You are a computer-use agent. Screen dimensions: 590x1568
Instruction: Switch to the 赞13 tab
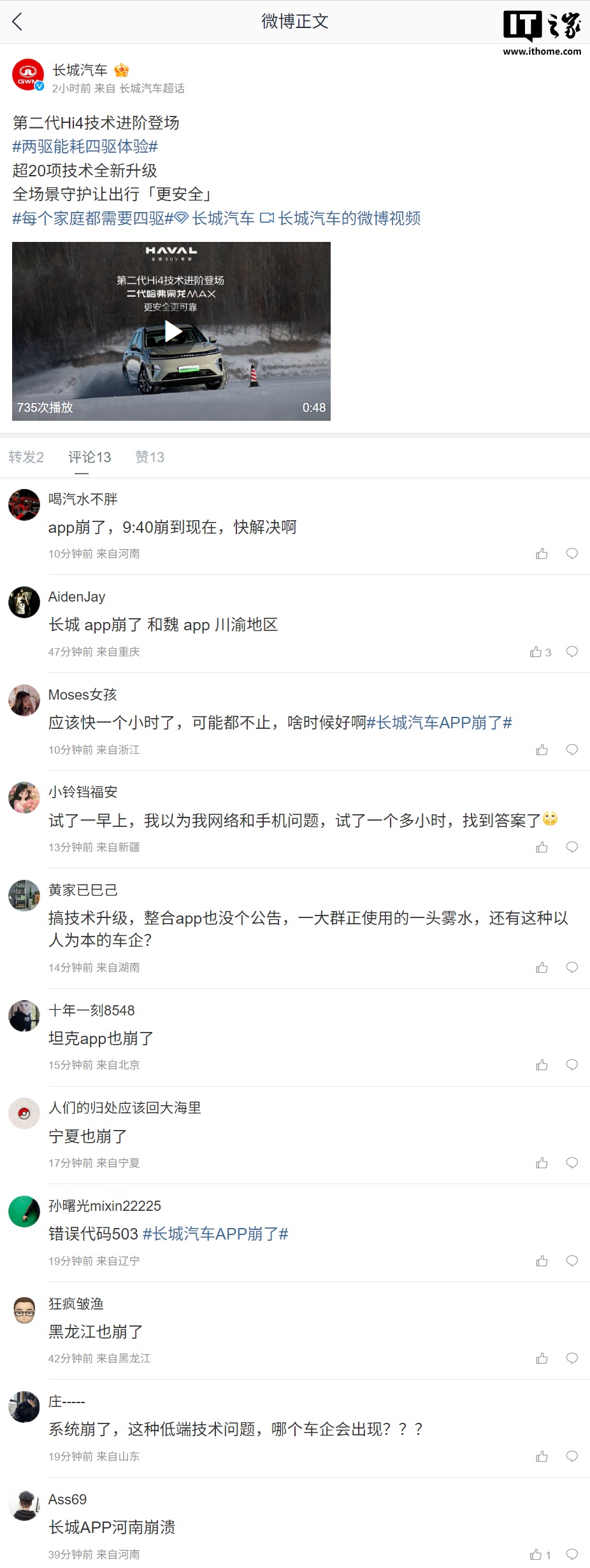coord(150,457)
